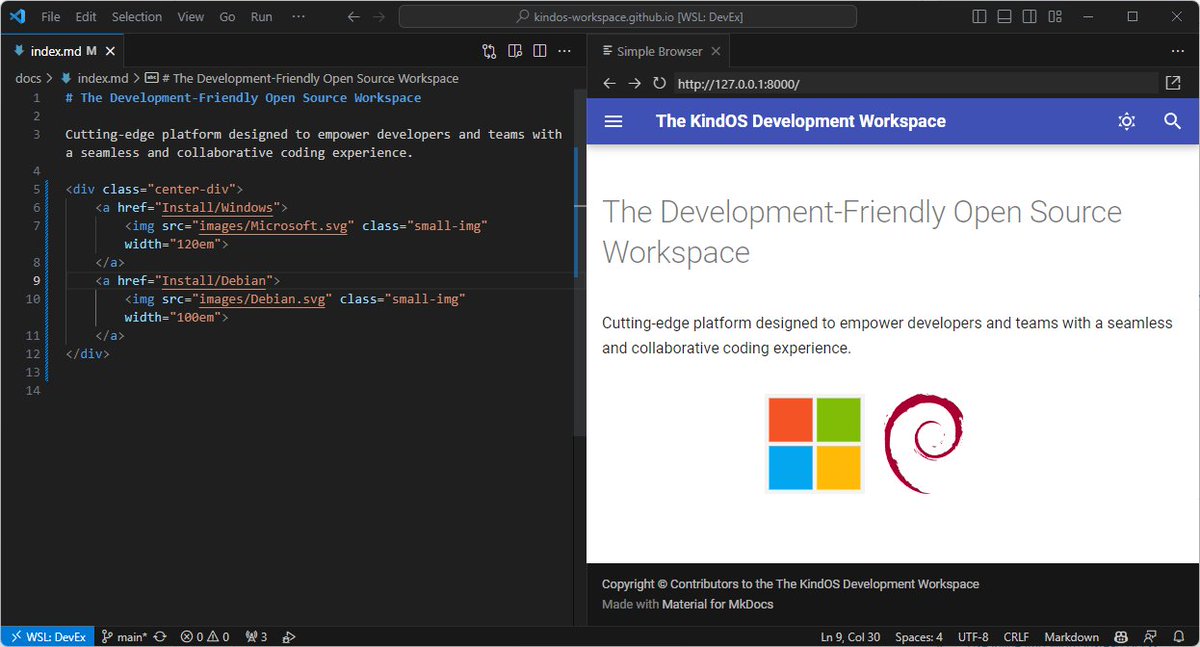Open the site search magnifier

[1173, 121]
